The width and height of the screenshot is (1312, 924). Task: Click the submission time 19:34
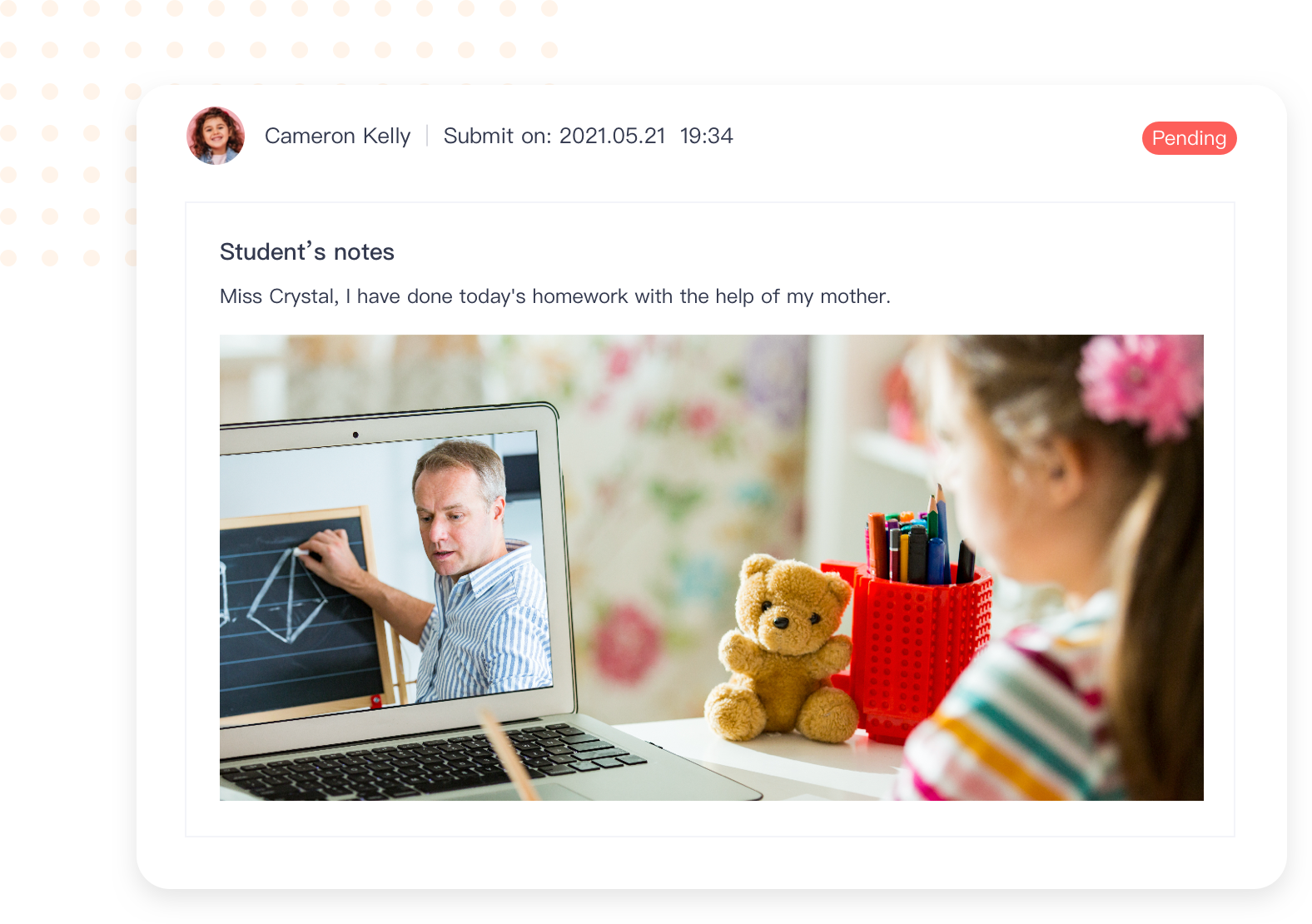(706, 136)
